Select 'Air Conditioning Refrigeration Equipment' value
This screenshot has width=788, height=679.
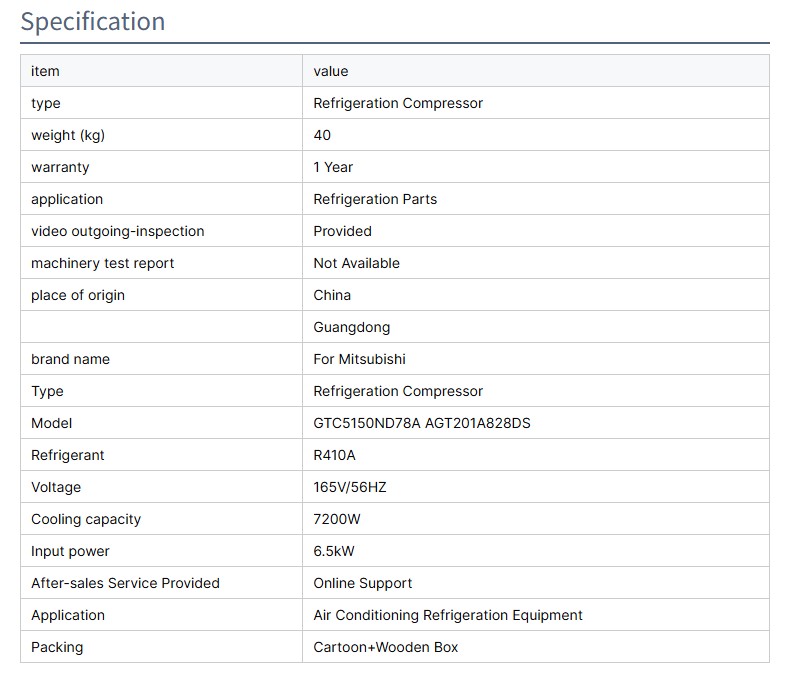pos(448,615)
